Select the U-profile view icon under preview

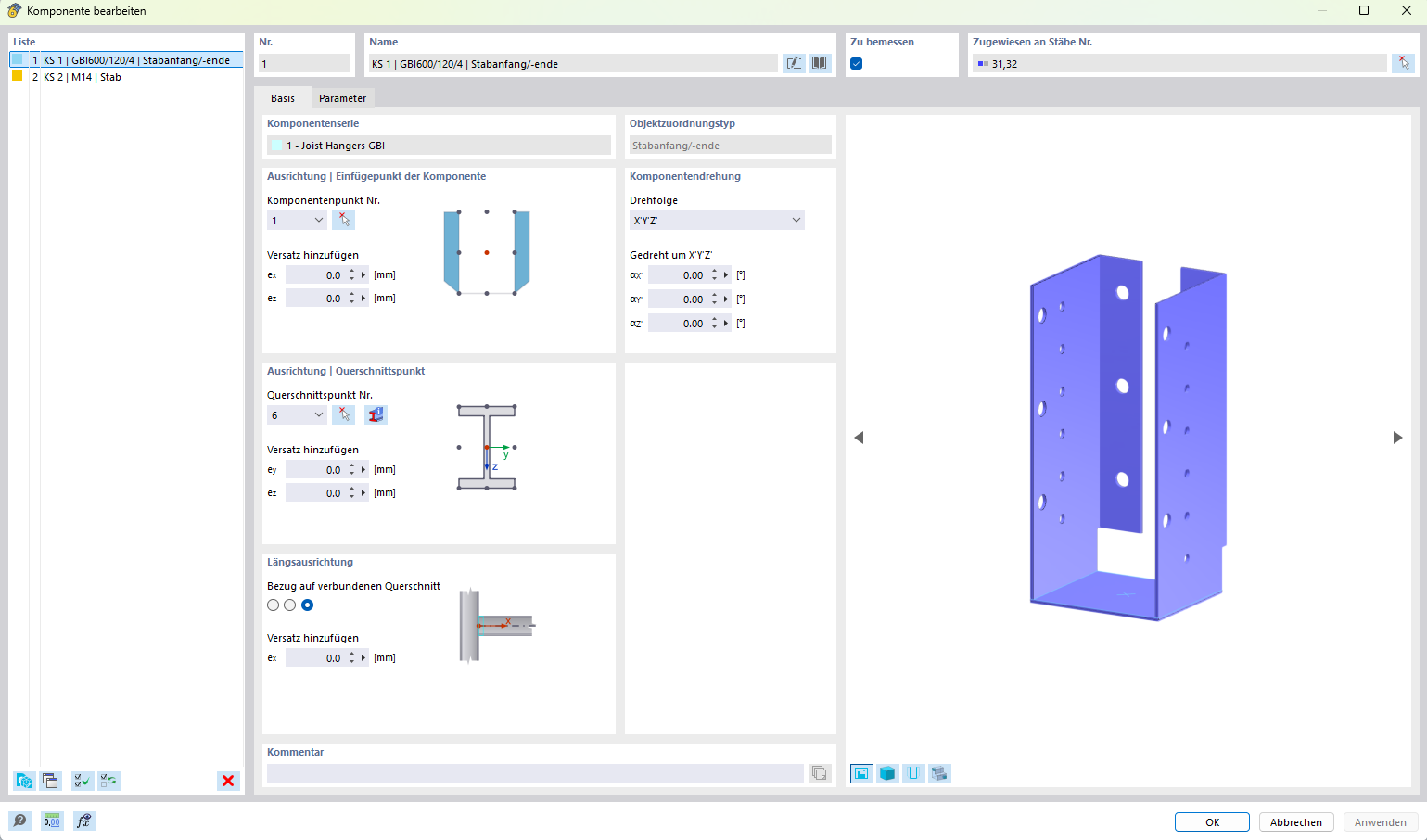913,773
